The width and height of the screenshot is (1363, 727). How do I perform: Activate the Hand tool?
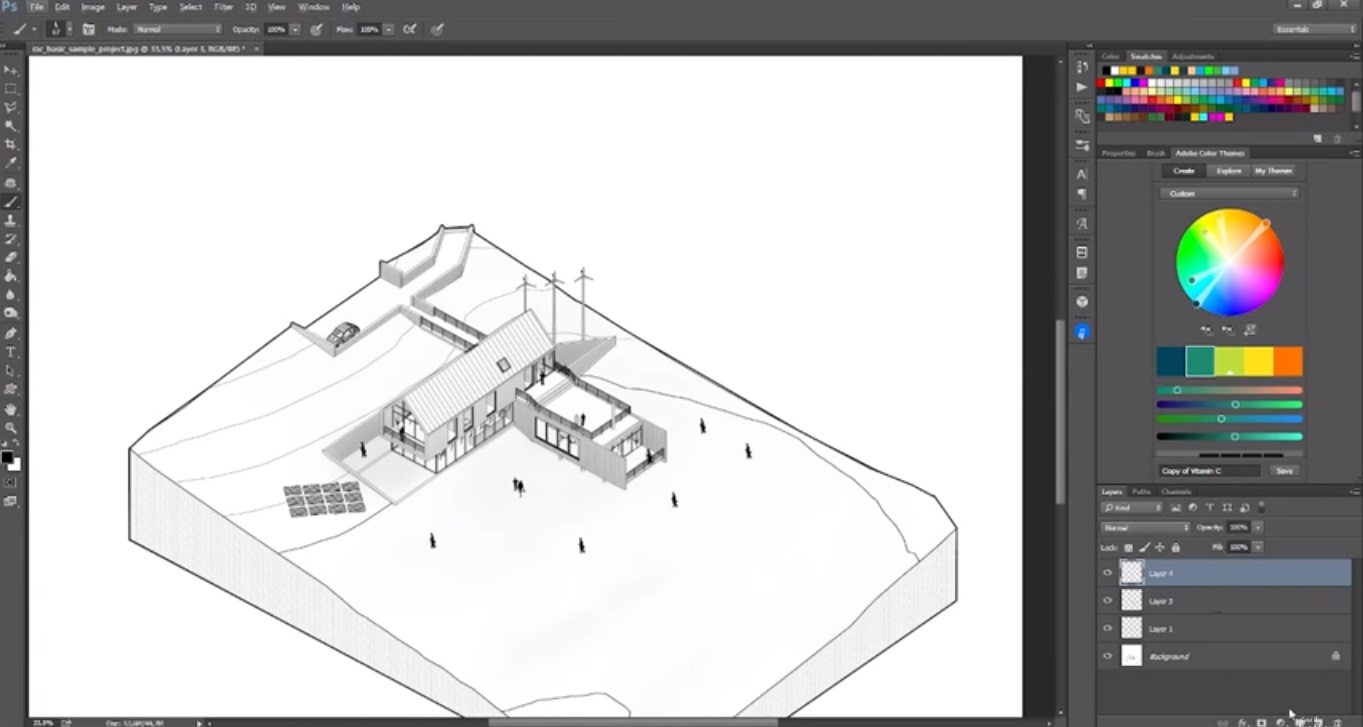click(x=11, y=409)
